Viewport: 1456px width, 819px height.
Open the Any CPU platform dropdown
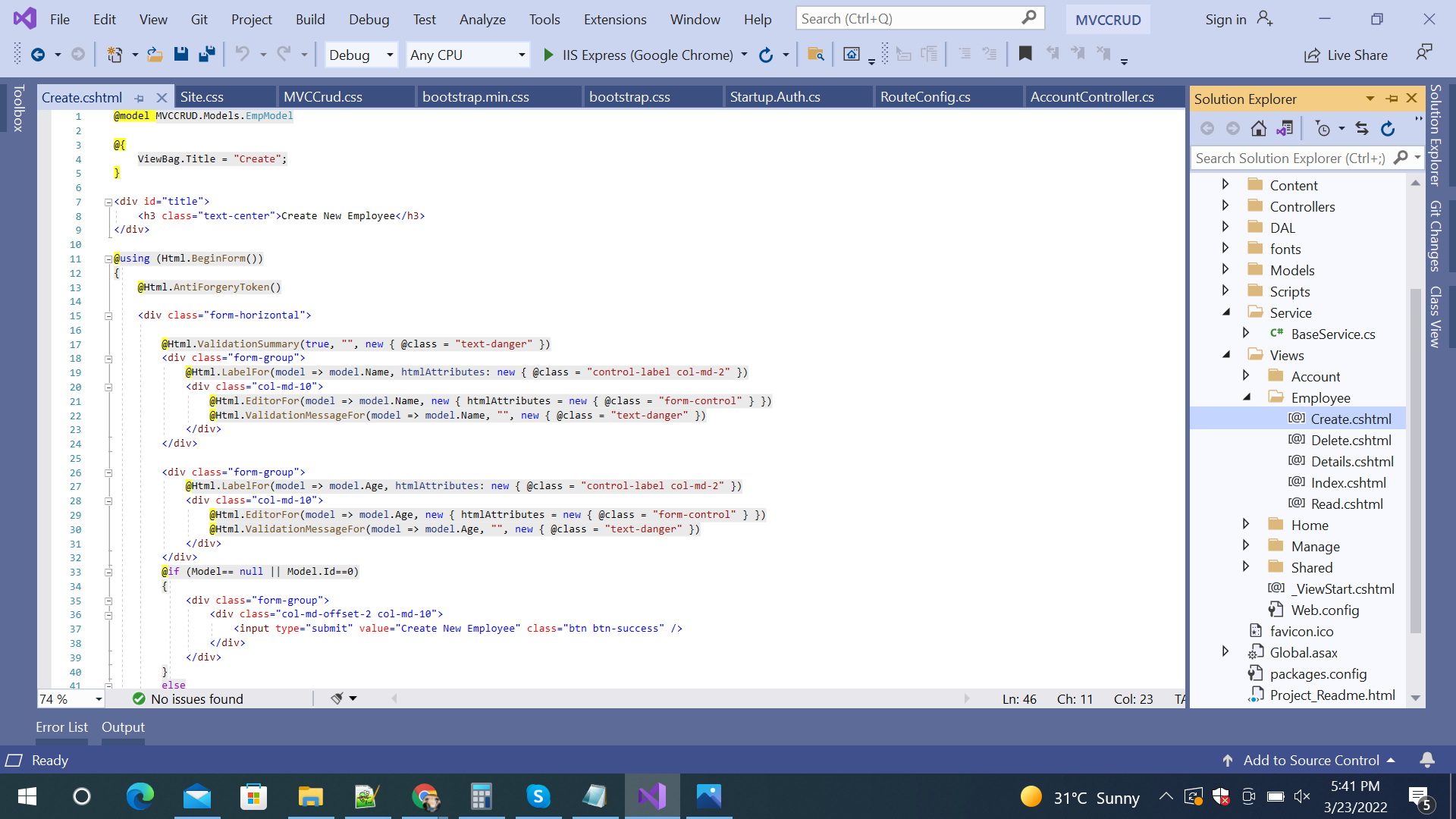[521, 55]
